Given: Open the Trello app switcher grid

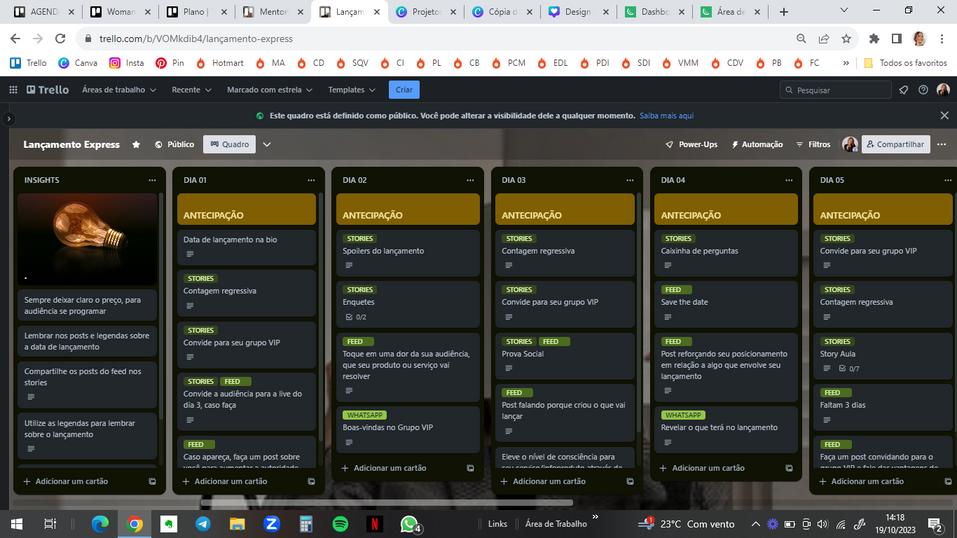Looking at the screenshot, I should coord(14,90).
